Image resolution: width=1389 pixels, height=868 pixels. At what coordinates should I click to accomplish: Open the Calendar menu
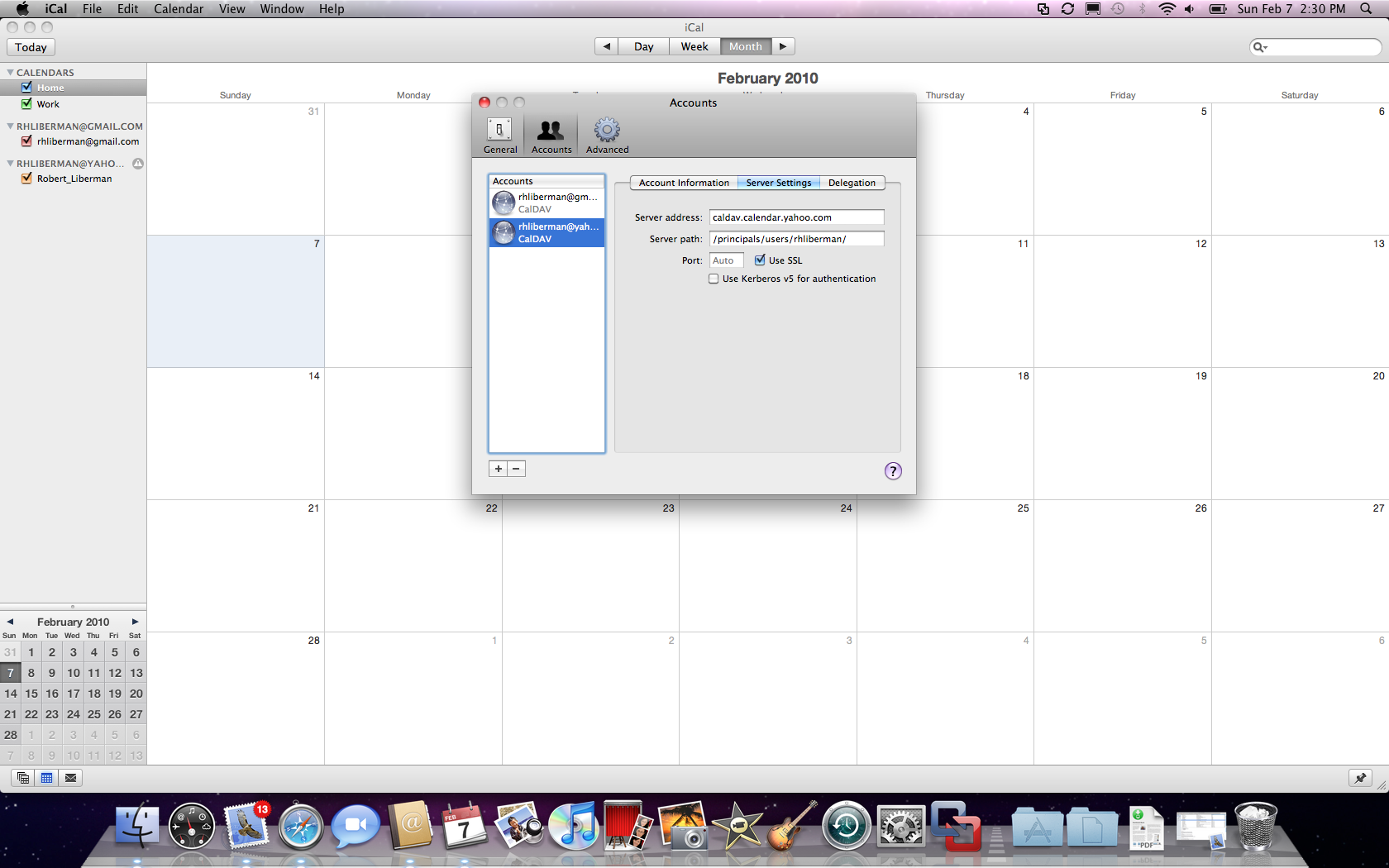(x=179, y=9)
